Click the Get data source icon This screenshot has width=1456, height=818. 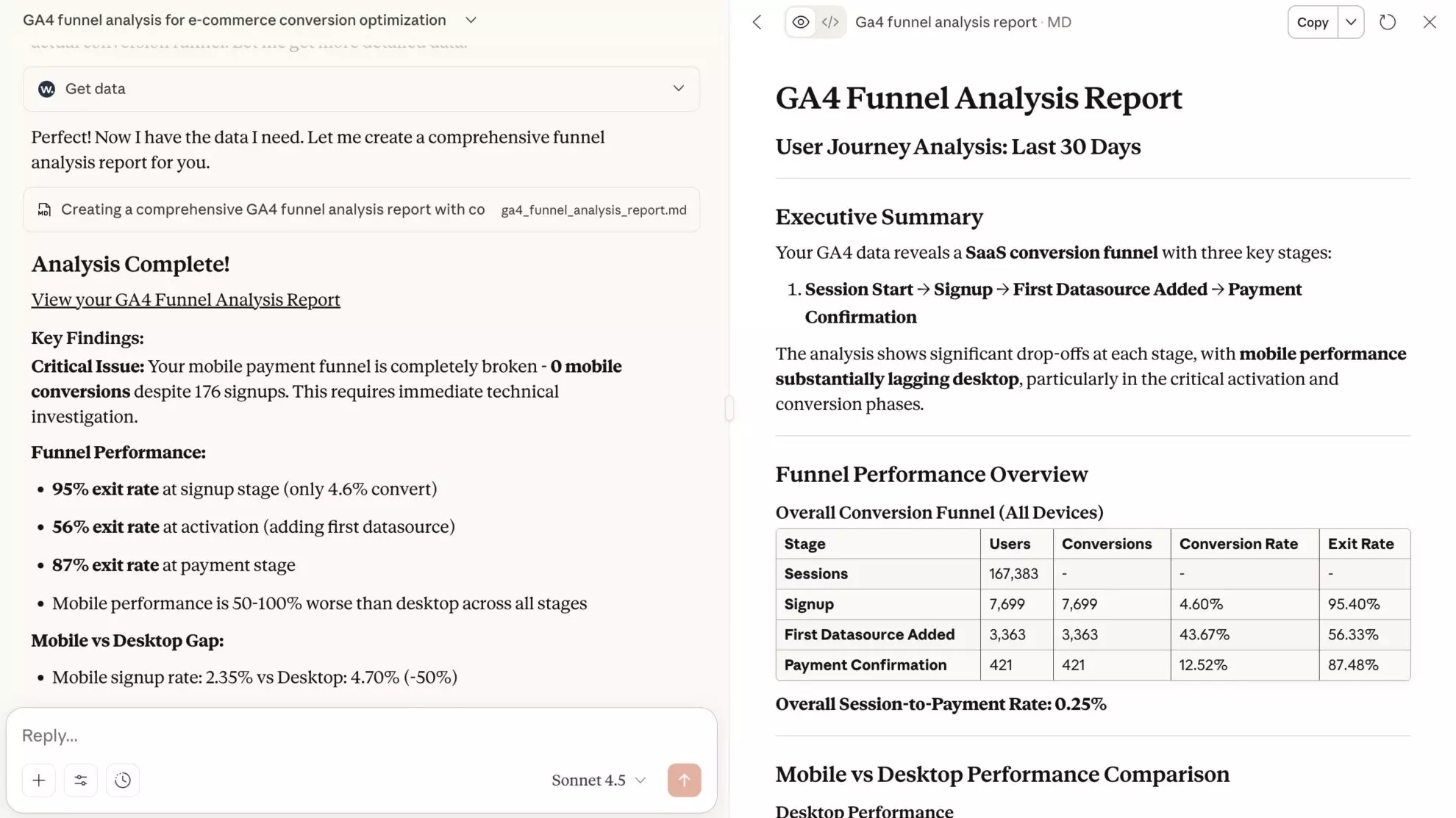coord(46,89)
